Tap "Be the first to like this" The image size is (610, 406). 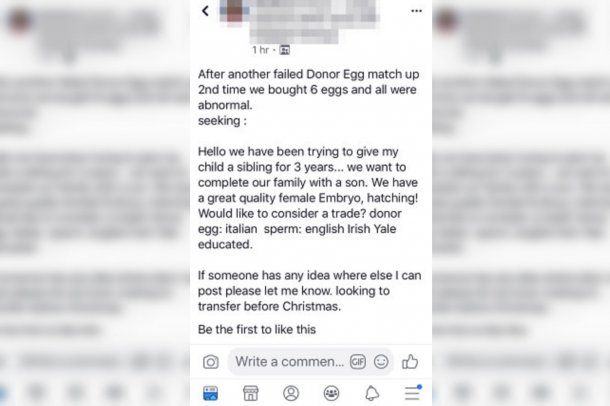(x=257, y=329)
